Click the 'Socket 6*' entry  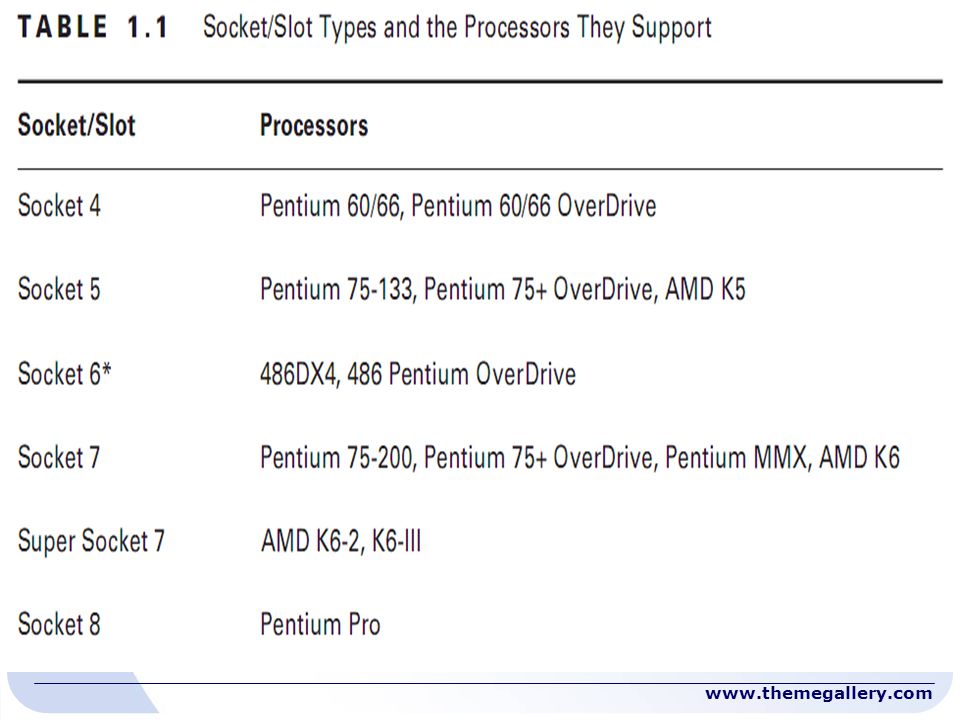(x=64, y=373)
